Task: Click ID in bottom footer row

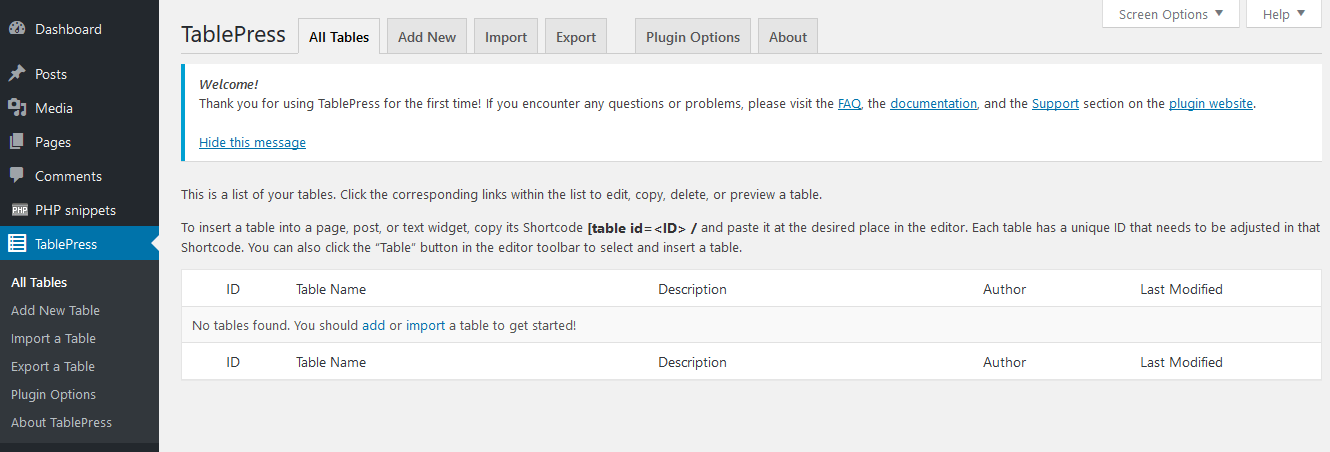Action: [x=233, y=362]
